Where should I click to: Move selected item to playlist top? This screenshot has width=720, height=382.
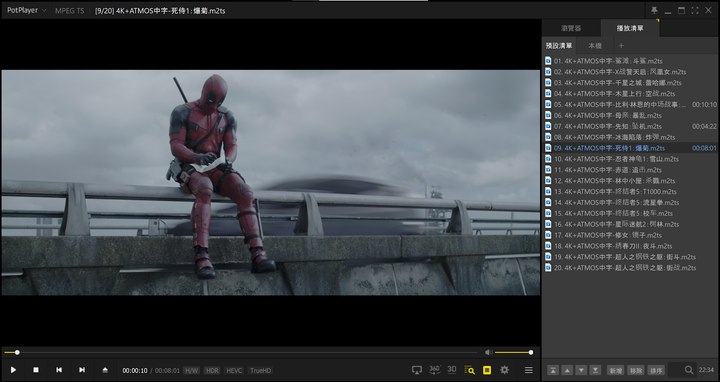click(553, 370)
